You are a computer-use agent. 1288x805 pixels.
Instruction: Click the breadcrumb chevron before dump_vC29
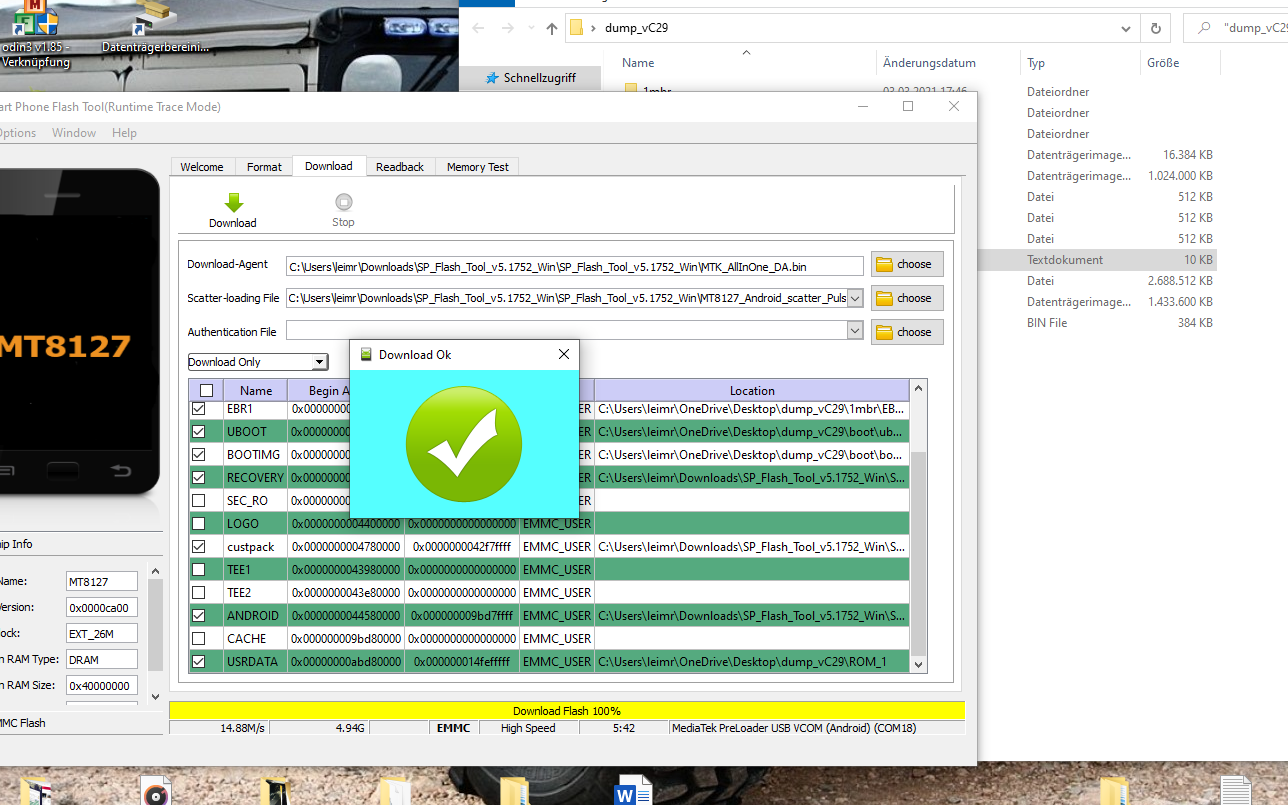tap(593, 28)
